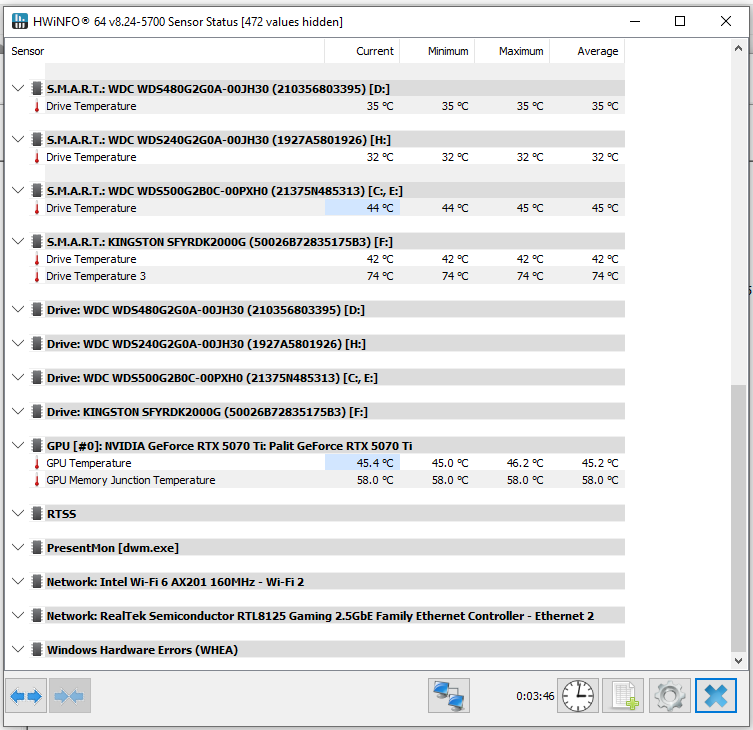753x730 pixels.
Task: Toggle Drive: WDC WDS480G2G0A [D:] expander
Action: [x=18, y=309]
